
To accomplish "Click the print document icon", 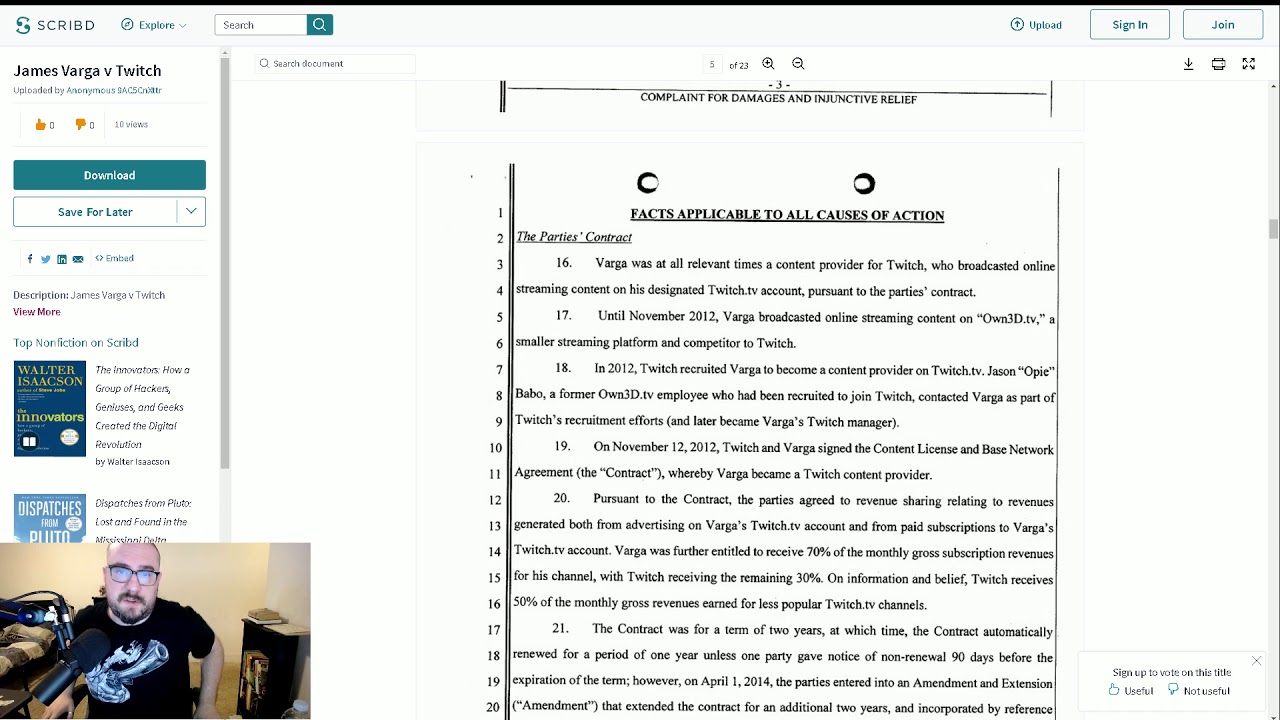I will click(x=1218, y=64).
